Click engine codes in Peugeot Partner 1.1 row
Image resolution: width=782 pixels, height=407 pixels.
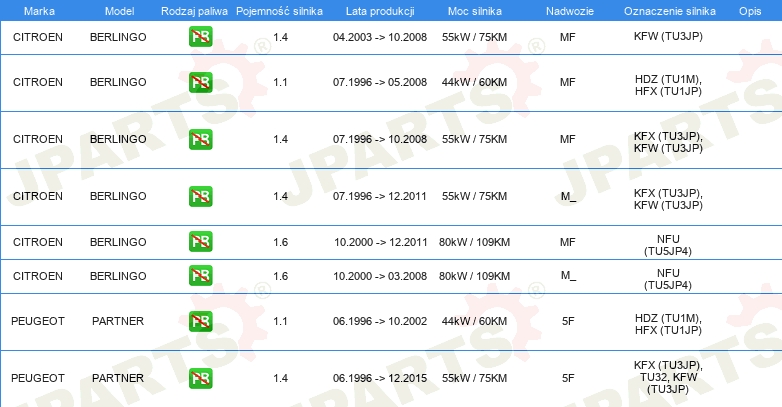point(668,324)
